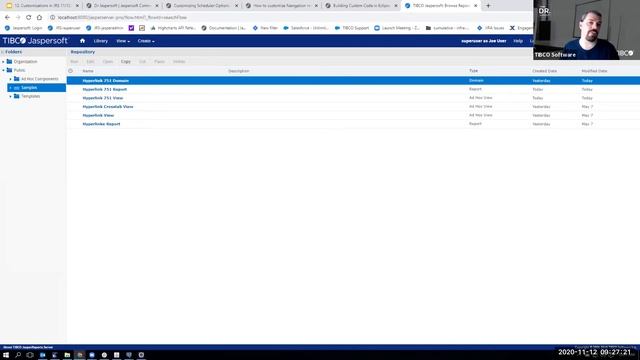Open Hyperlink 751 Report
Image resolution: width=640 pixels, height=360 pixels.
(104, 89)
